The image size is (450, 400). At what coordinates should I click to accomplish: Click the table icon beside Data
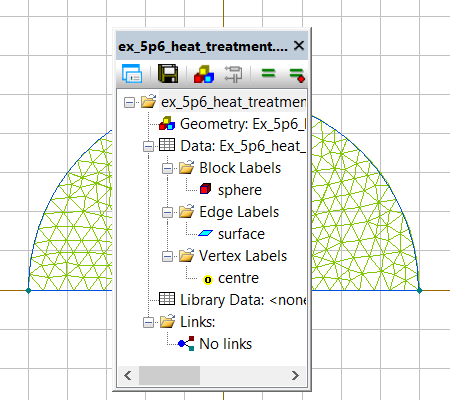click(x=167, y=145)
